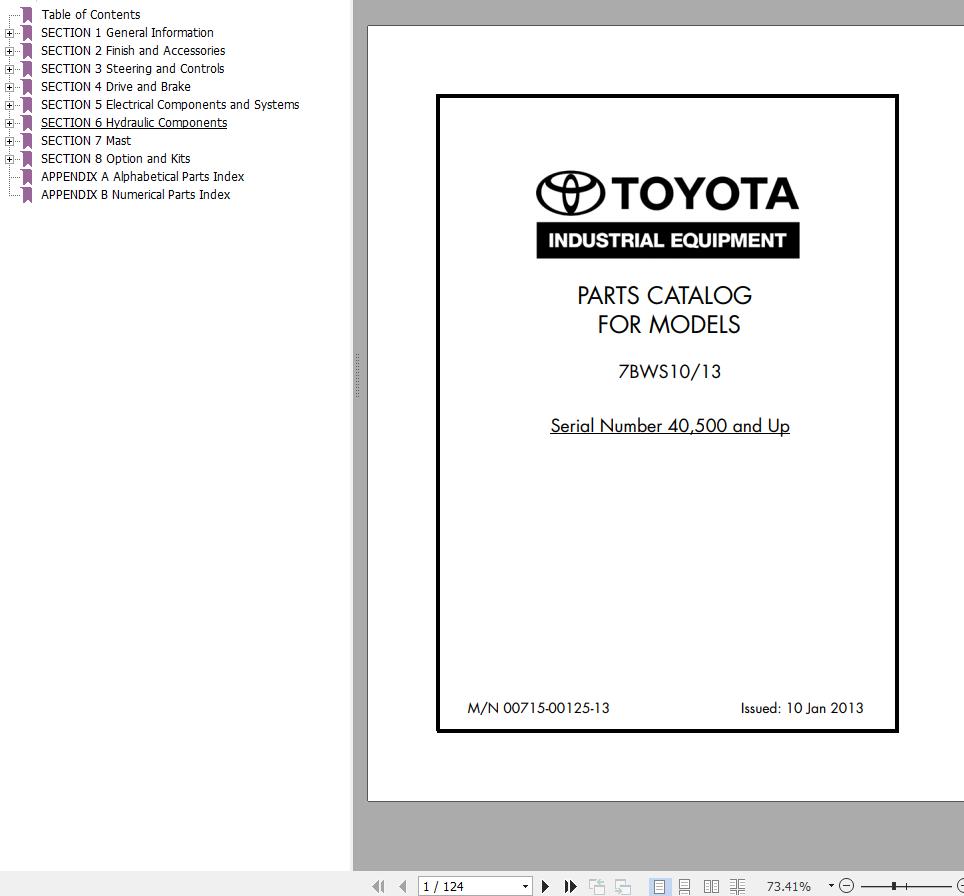The height and width of the screenshot is (896, 964).
Task: Jump to the last page
Action: [570, 886]
